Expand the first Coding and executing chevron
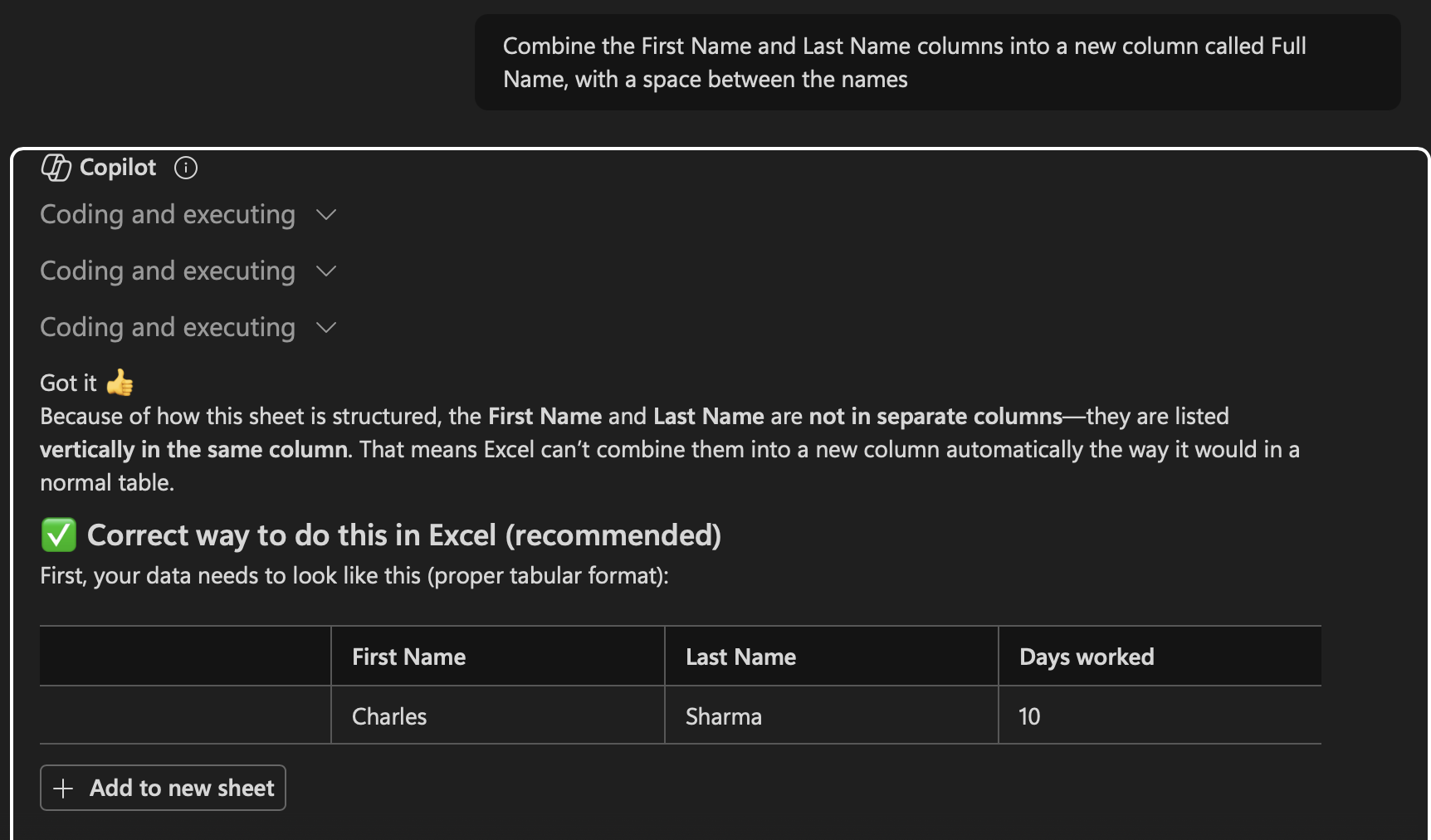Screen dimensions: 1431x840 (x=326, y=215)
